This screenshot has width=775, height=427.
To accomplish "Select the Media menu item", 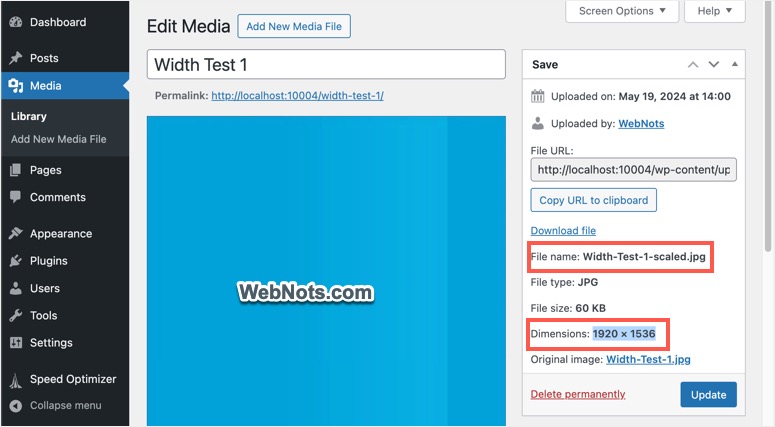I will 65,85.
